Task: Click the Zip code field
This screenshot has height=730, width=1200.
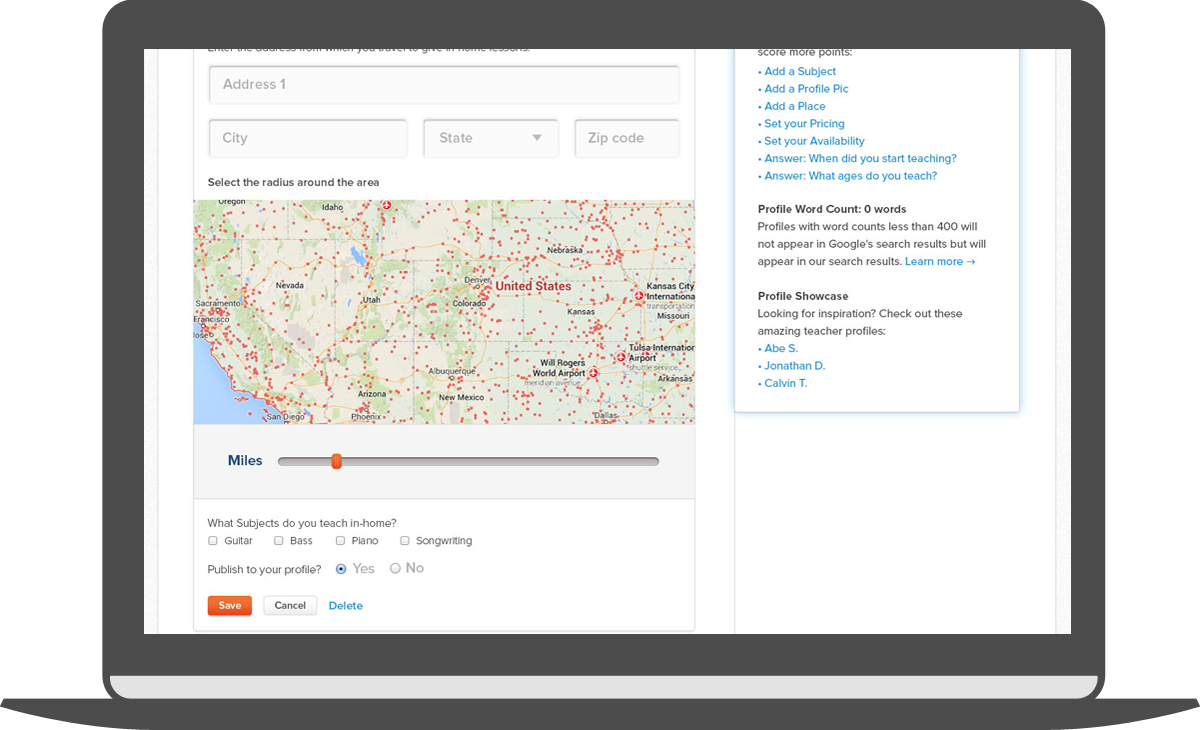Action: (627, 138)
